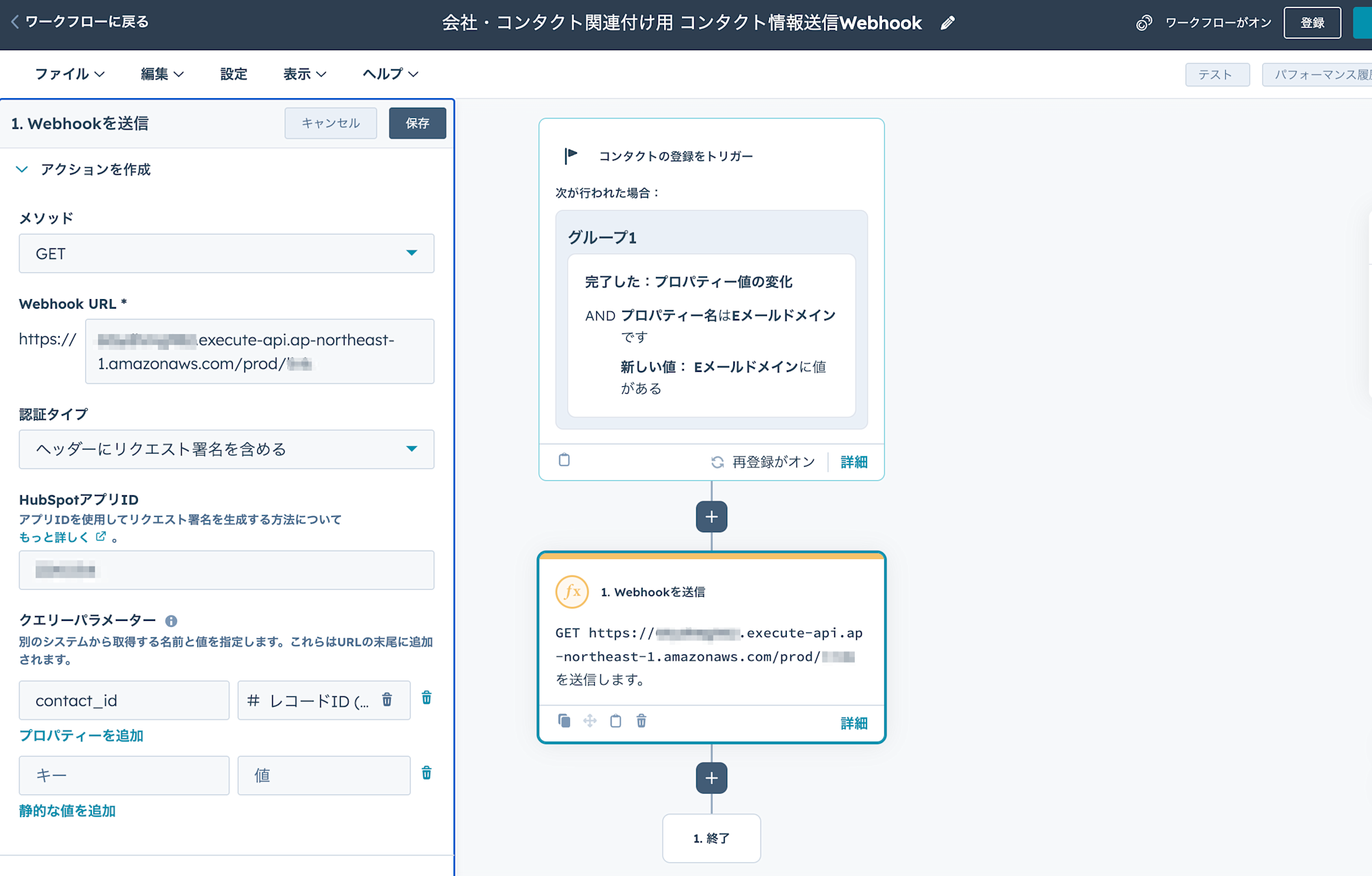Image resolution: width=1372 pixels, height=876 pixels.
Task: Delete the empty キー/値 parameter row
Action: (x=427, y=773)
